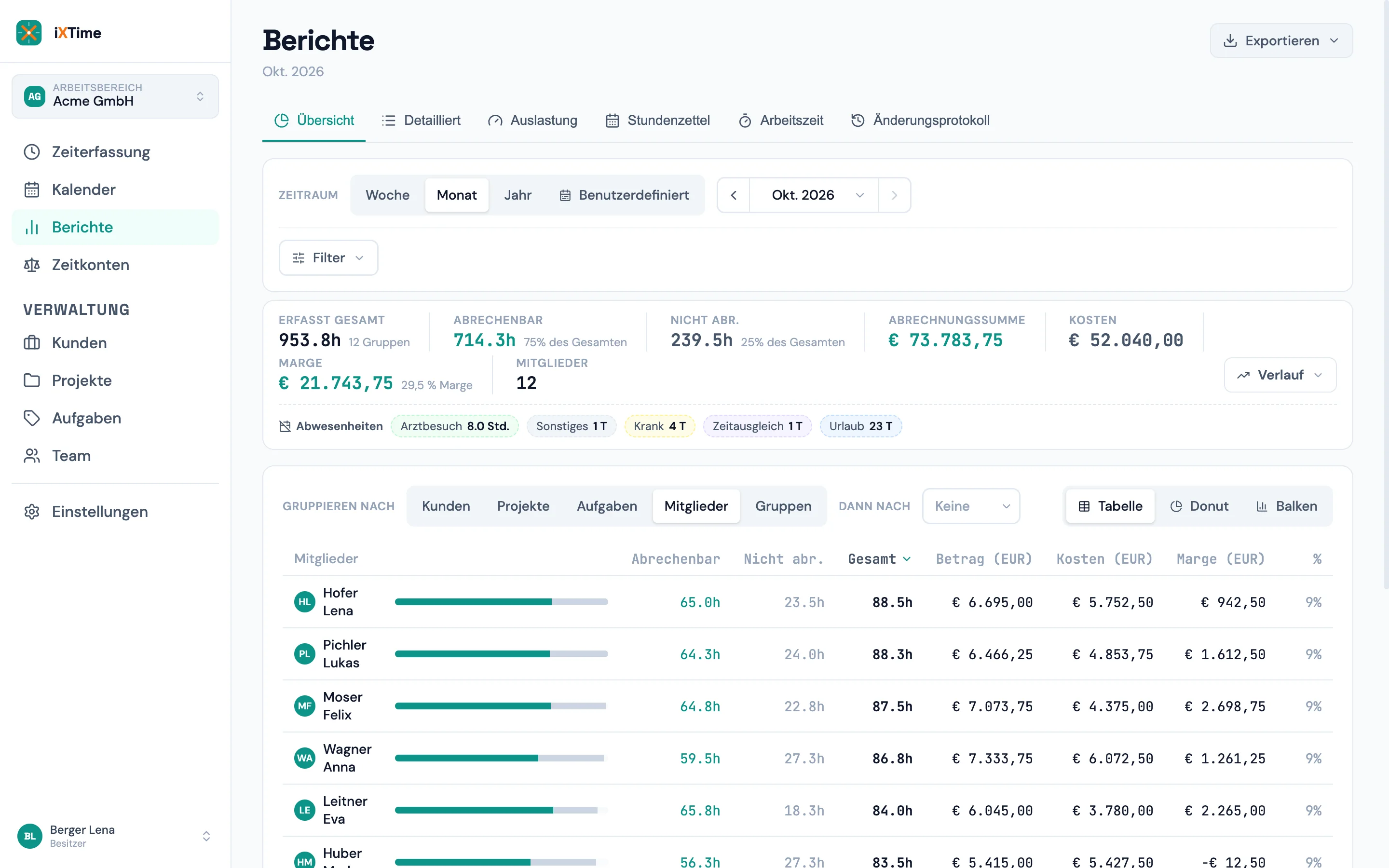
Task: Click the PL avatar of Pichler Lukas
Action: pyautogui.click(x=305, y=654)
